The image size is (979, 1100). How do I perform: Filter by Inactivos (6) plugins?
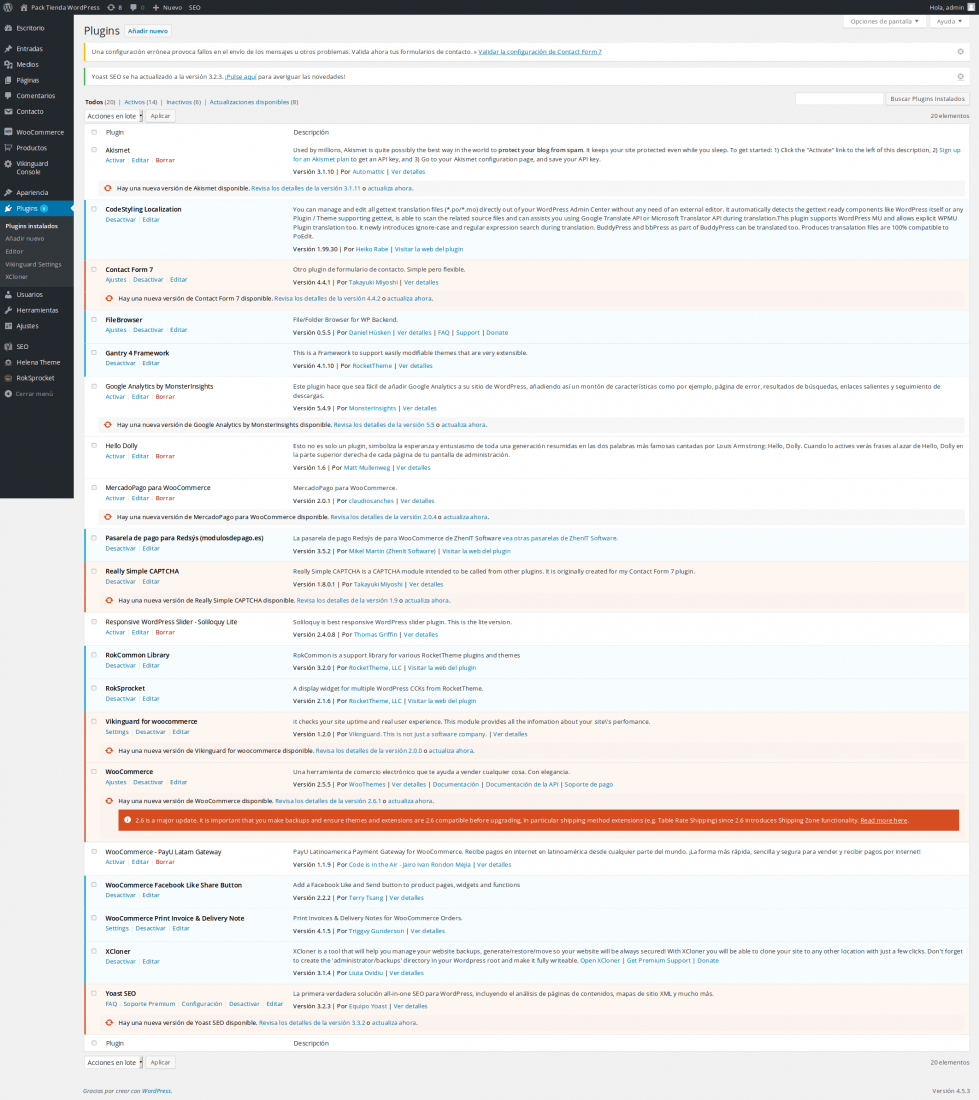pyautogui.click(x=184, y=102)
